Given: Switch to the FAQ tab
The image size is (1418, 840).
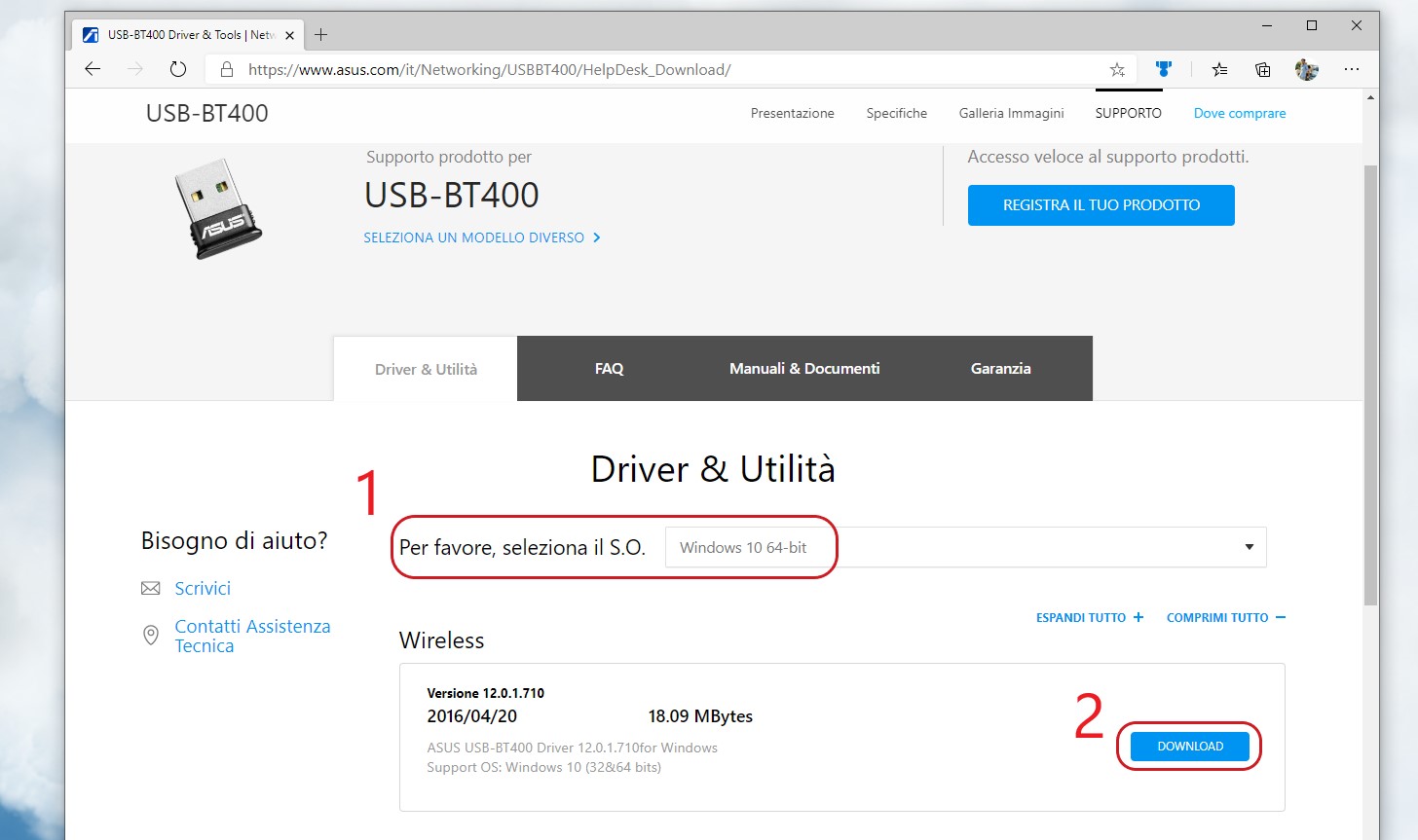Looking at the screenshot, I should pos(609,368).
